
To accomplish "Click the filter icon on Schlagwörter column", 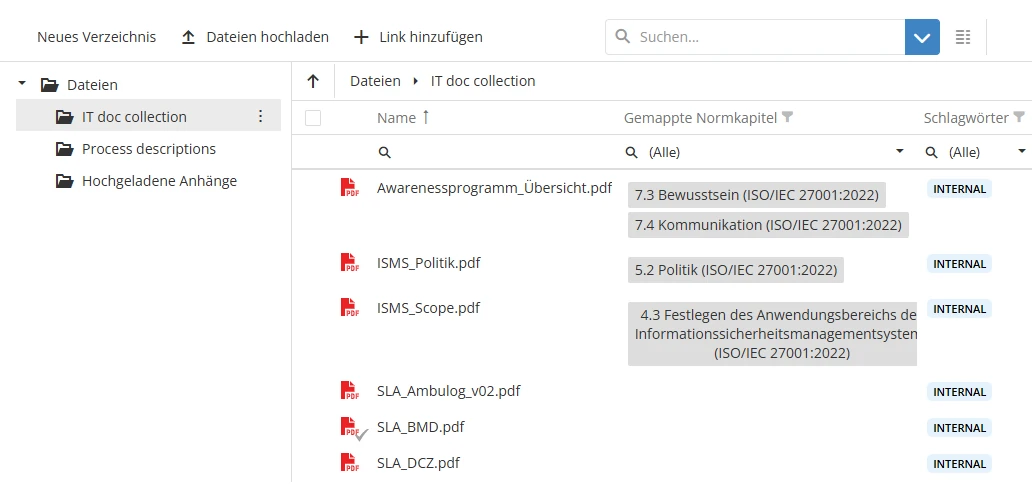I will (1019, 118).
